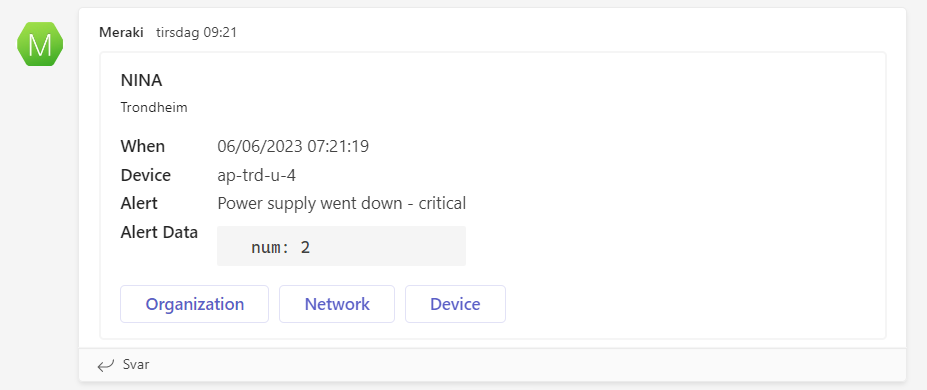927x390 pixels.
Task: Click the Device field label above Alert
Action: [x=145, y=175]
